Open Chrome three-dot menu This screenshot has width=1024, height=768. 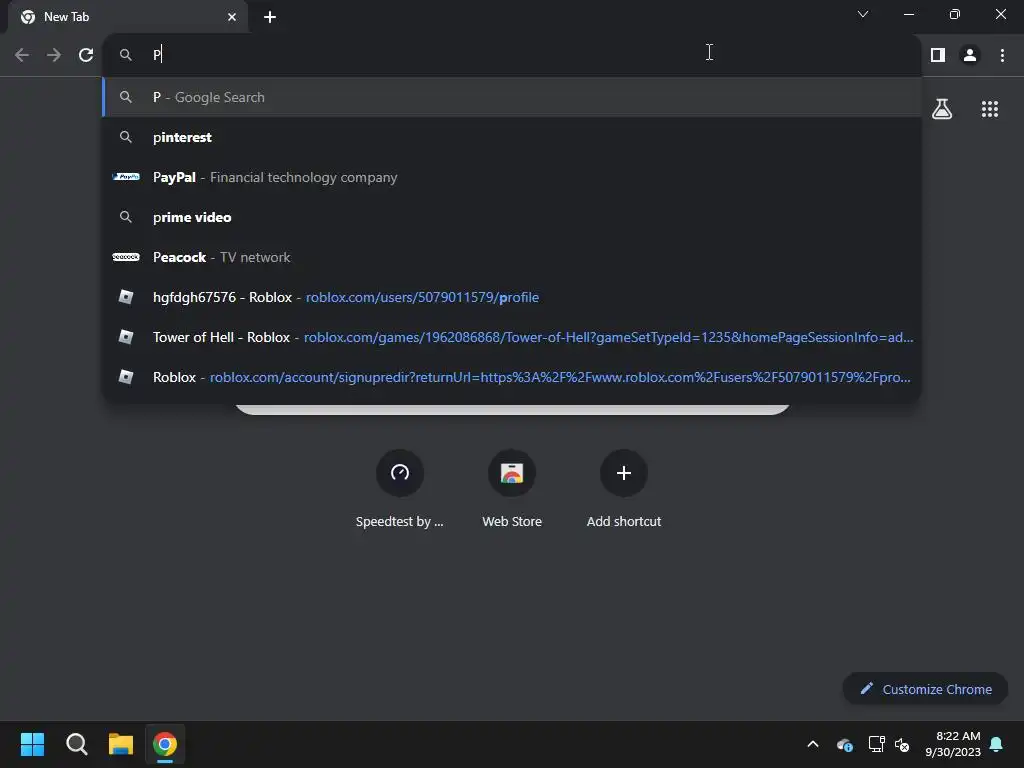[x=1002, y=55]
